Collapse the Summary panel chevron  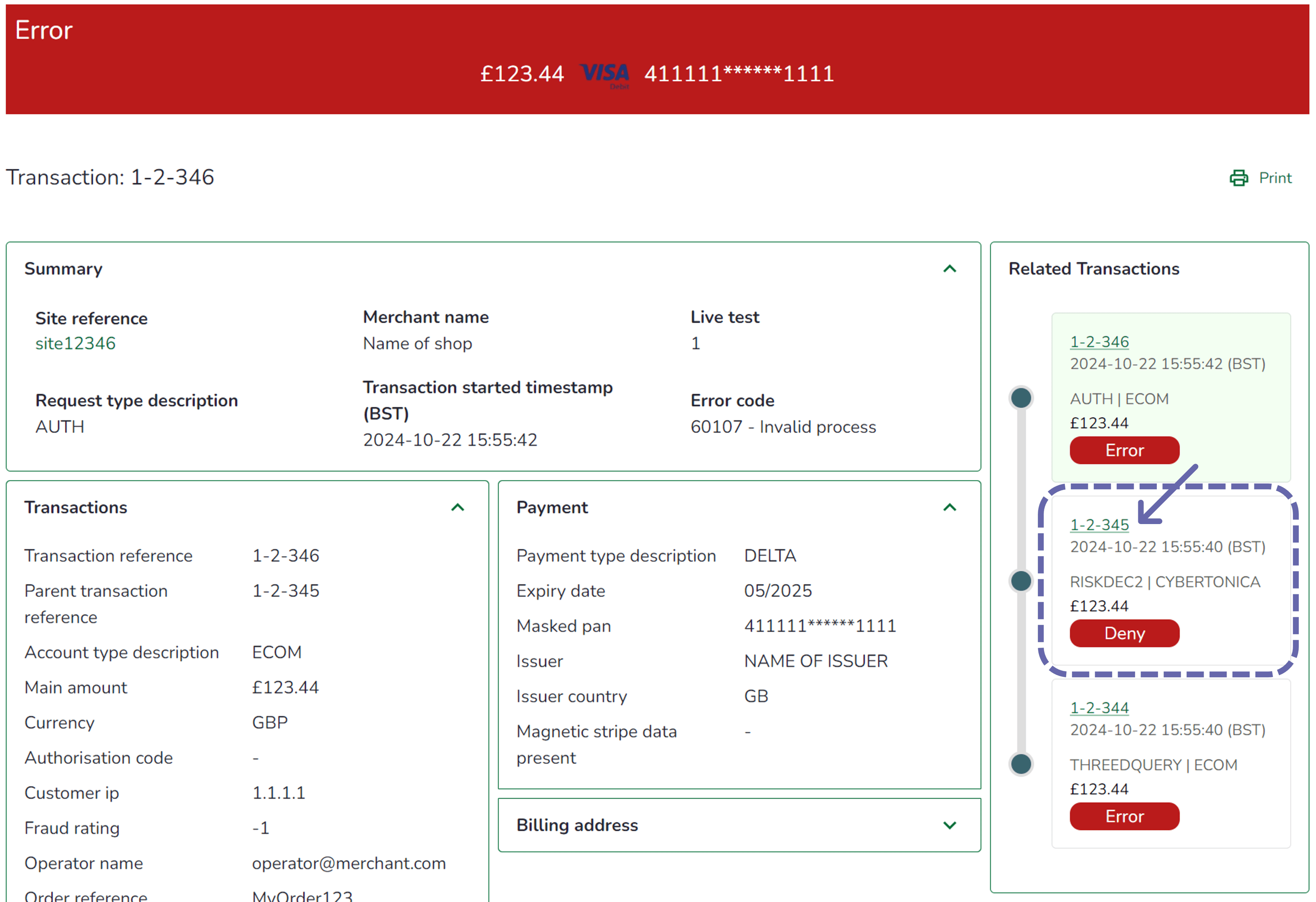point(950,269)
